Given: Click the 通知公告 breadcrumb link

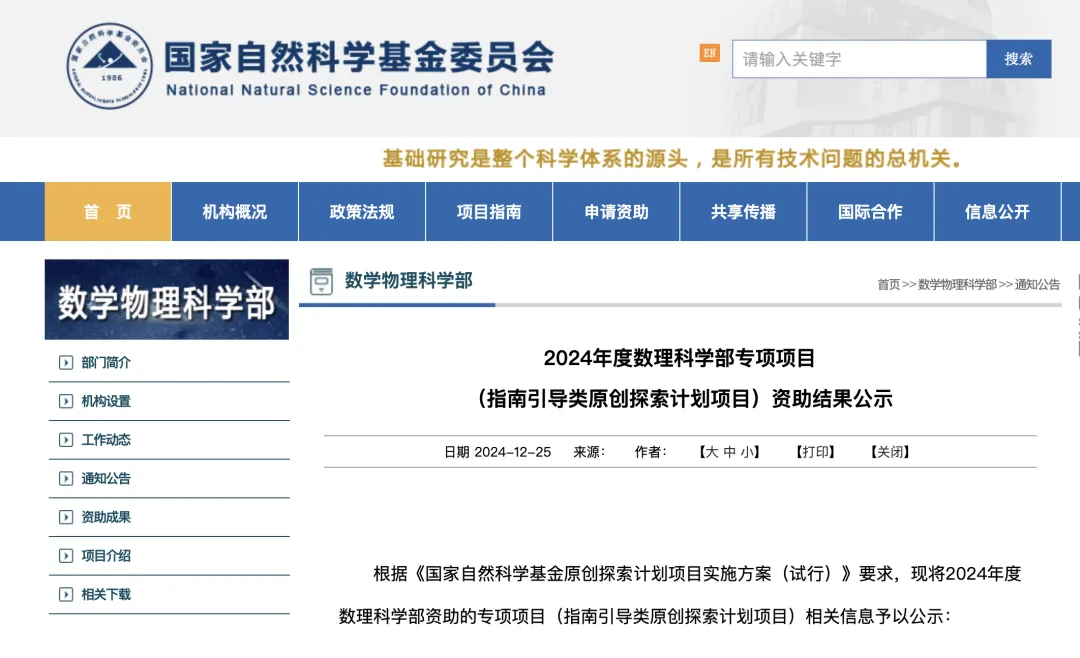Looking at the screenshot, I should [1037, 285].
